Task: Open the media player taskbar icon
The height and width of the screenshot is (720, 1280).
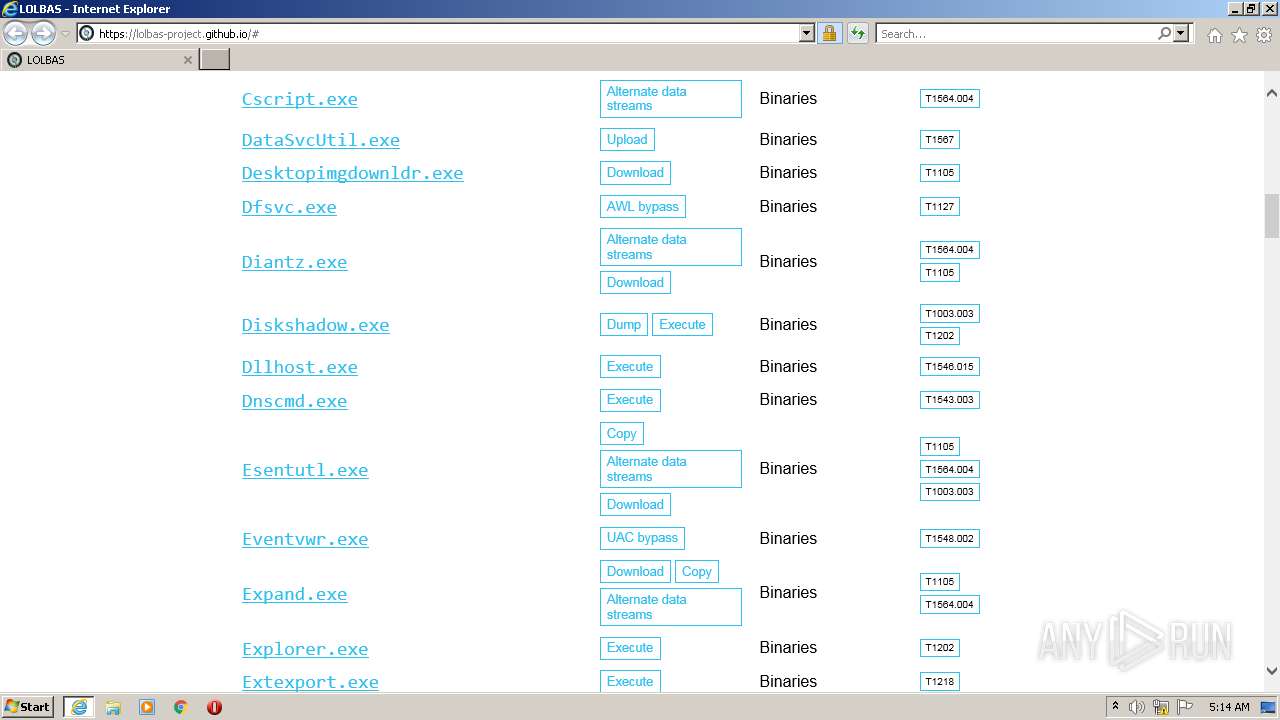Action: [147, 707]
